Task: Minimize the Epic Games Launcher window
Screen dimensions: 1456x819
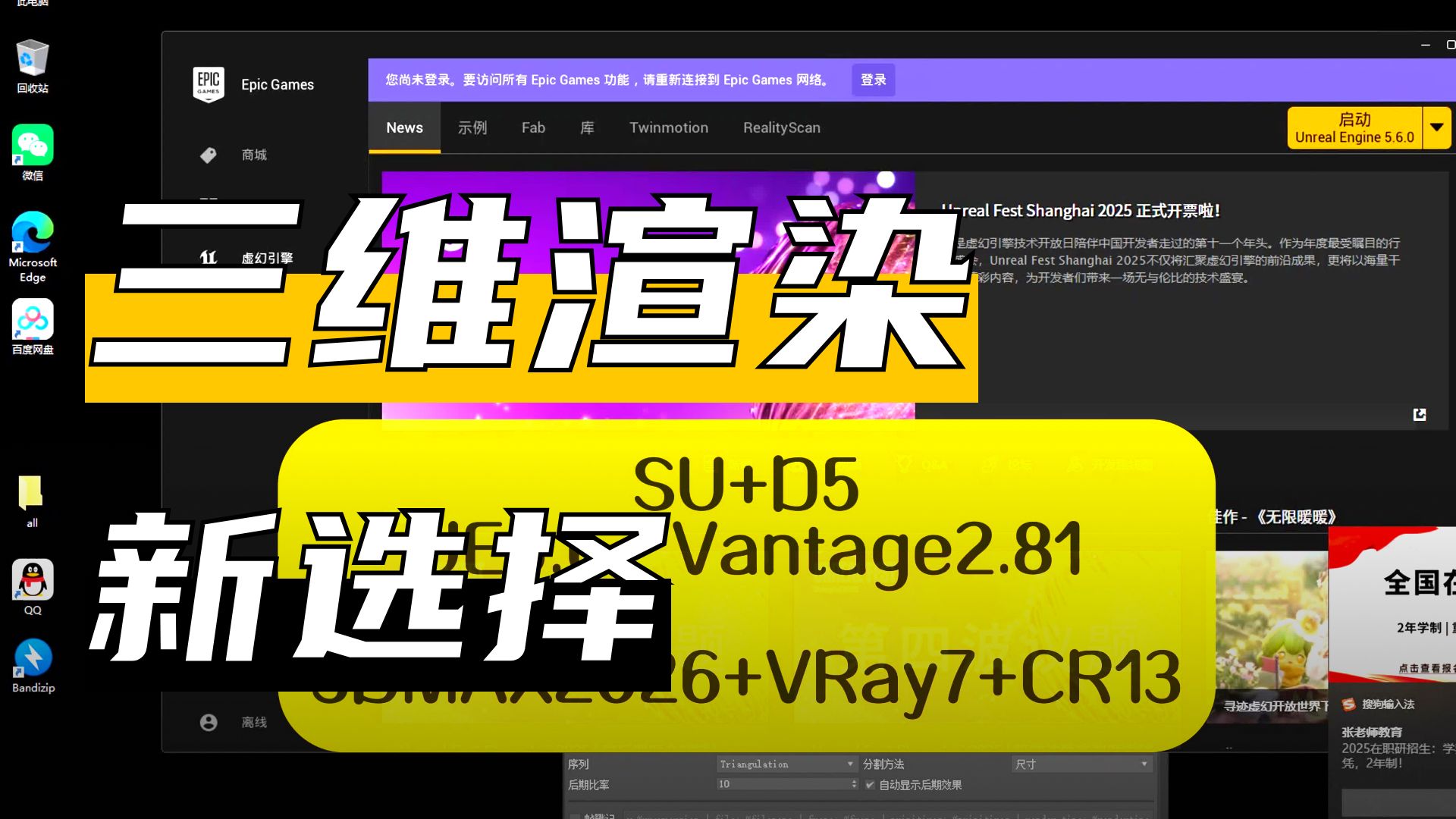Action: pyautogui.click(x=1425, y=45)
